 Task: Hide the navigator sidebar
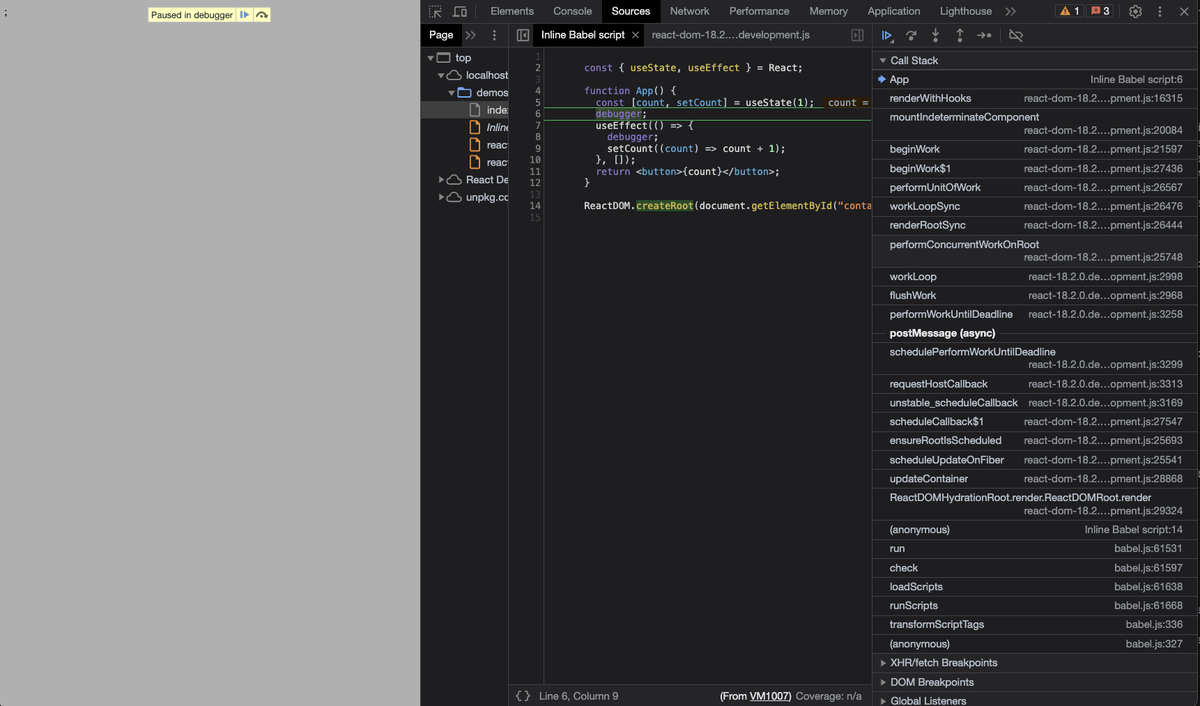pyautogui.click(x=522, y=35)
